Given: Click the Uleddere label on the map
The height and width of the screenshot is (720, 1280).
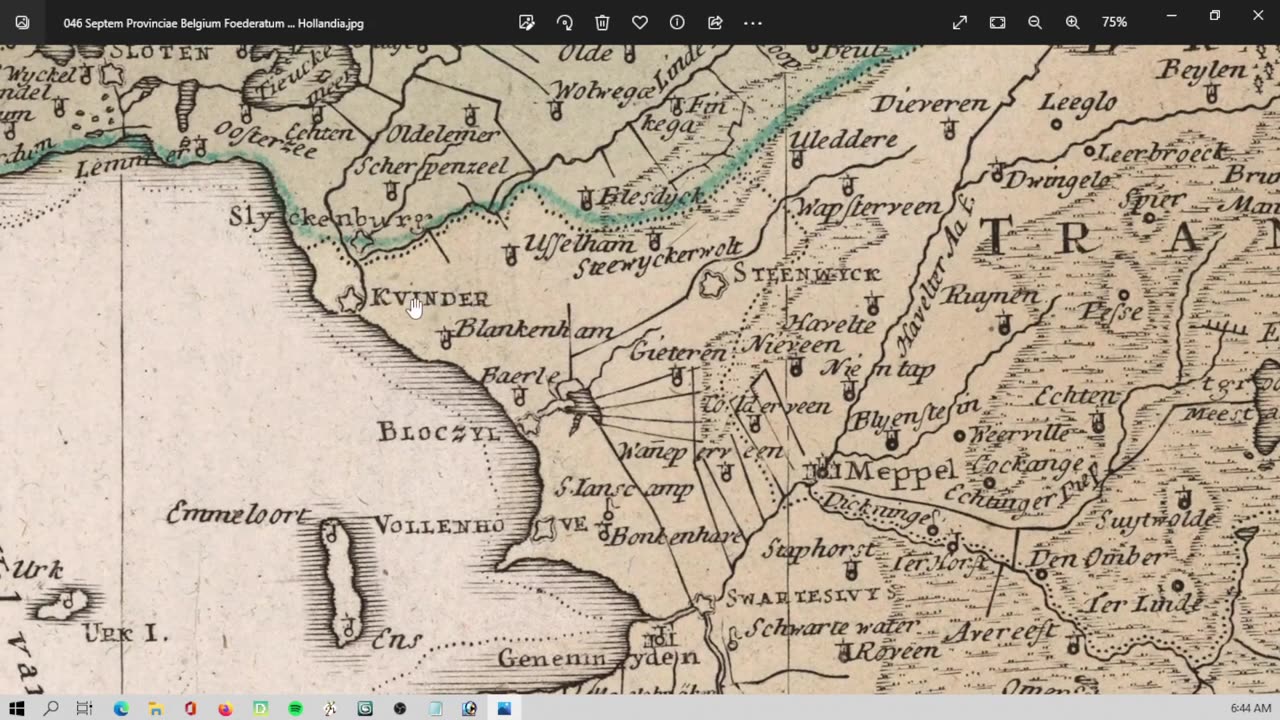Looking at the screenshot, I should [844, 140].
